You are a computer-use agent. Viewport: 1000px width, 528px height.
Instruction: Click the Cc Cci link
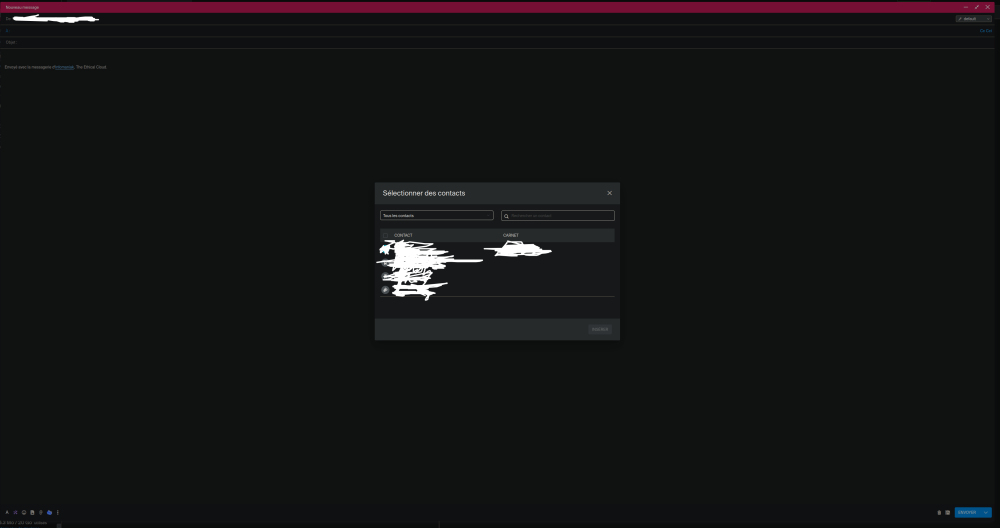(x=986, y=31)
